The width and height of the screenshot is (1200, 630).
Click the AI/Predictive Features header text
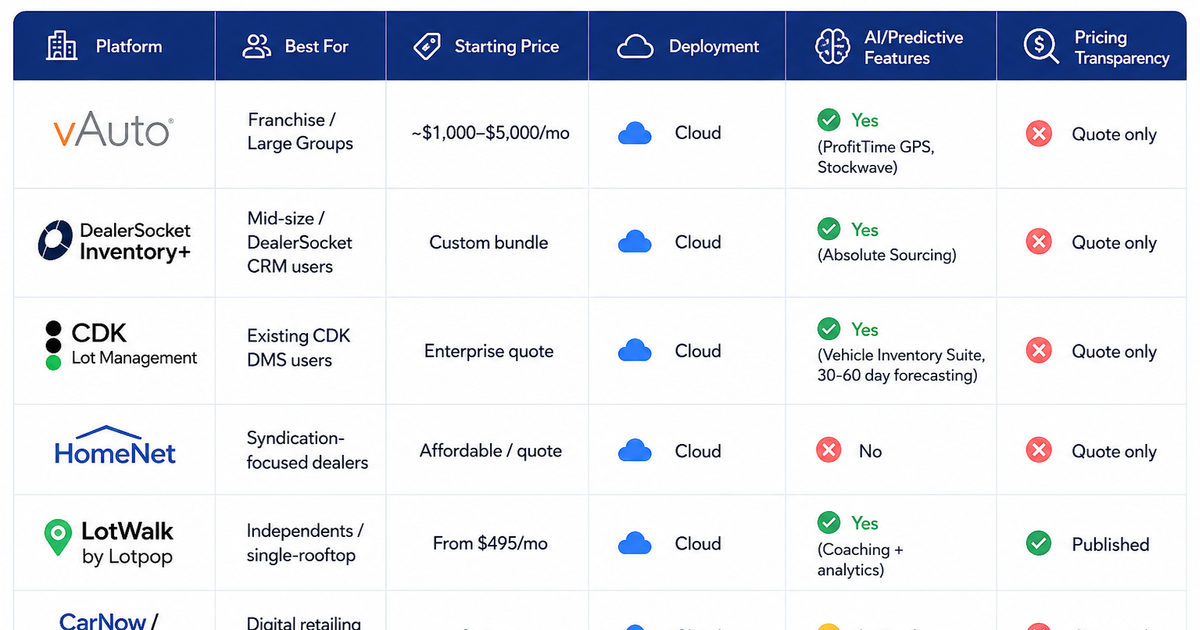click(x=914, y=47)
